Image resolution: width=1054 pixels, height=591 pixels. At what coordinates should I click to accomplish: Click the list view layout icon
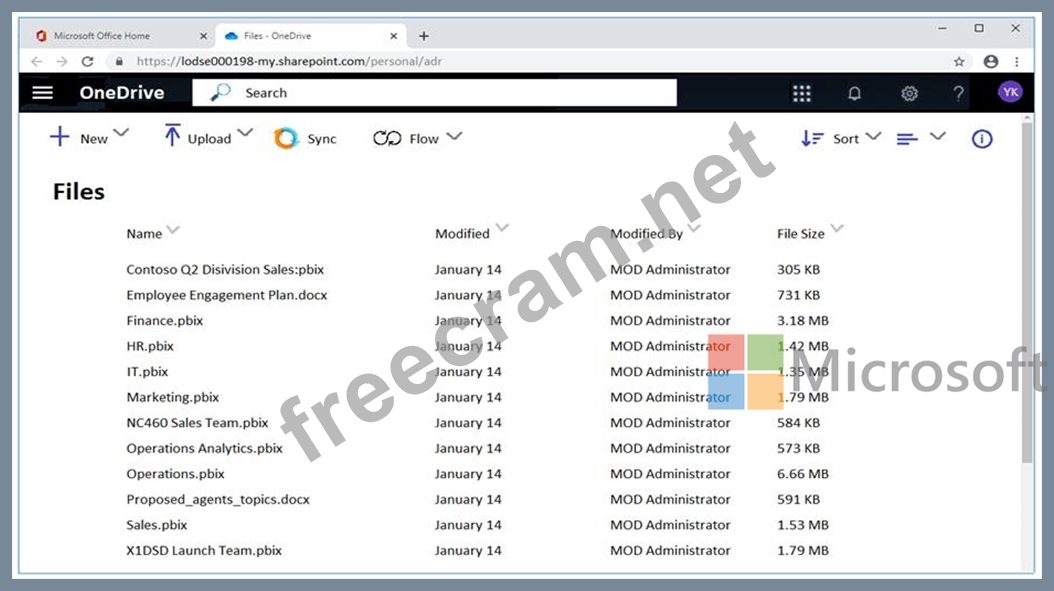pyautogui.click(x=907, y=139)
